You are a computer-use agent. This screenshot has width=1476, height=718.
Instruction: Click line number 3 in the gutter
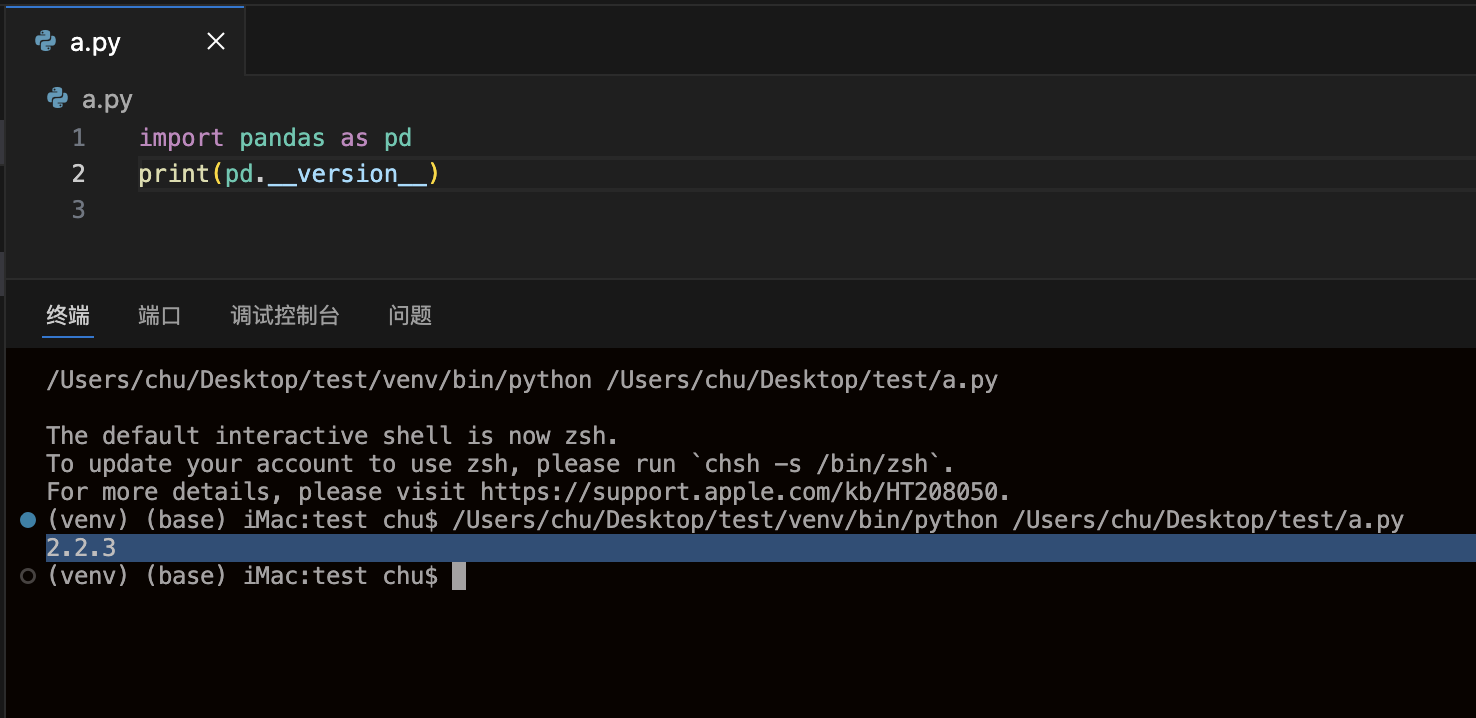(x=78, y=210)
